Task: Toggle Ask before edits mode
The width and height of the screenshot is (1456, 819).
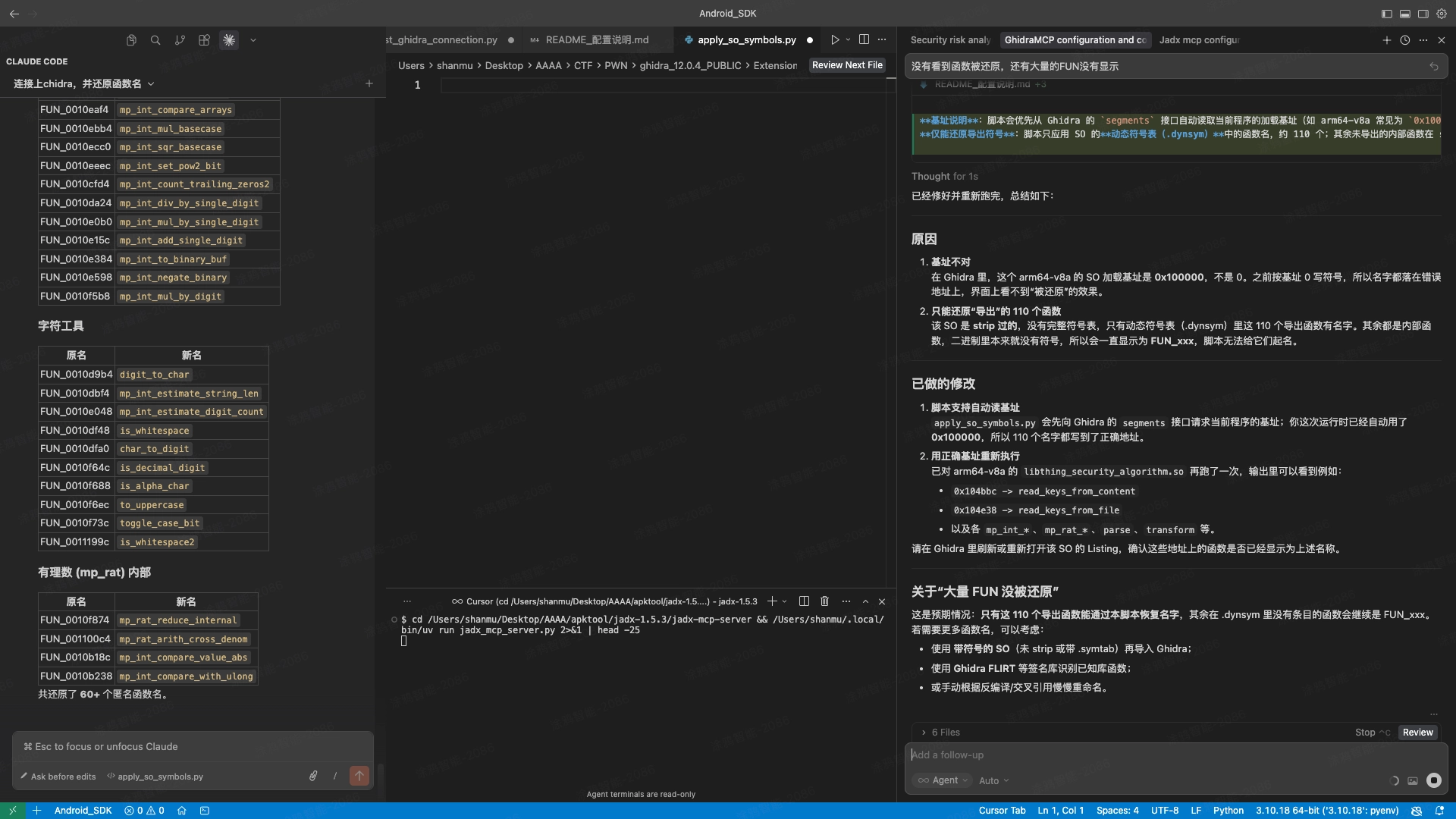Action: click(58, 777)
